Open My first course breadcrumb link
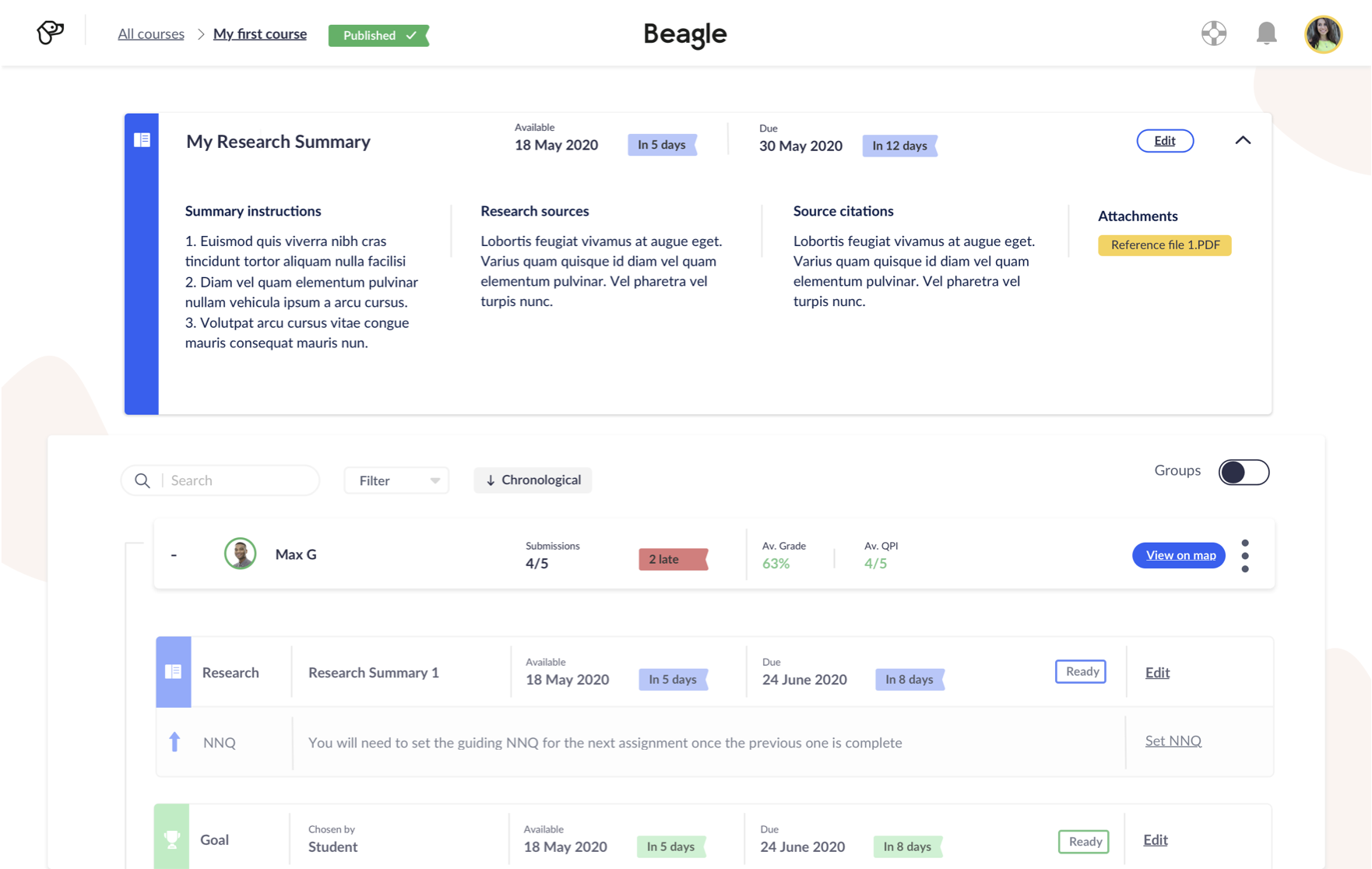The width and height of the screenshot is (1372, 869). point(260,34)
